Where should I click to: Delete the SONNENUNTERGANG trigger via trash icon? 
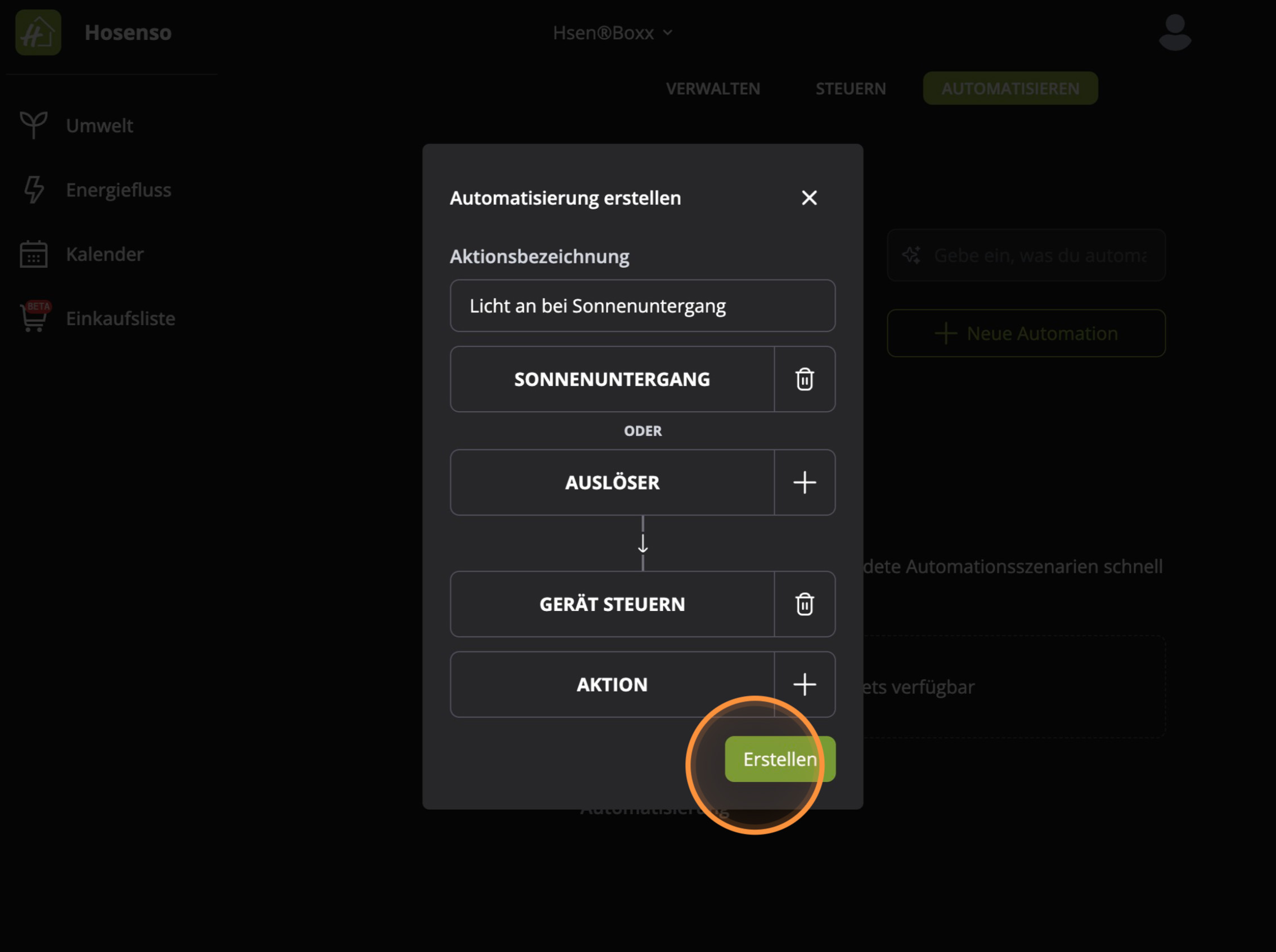click(804, 379)
